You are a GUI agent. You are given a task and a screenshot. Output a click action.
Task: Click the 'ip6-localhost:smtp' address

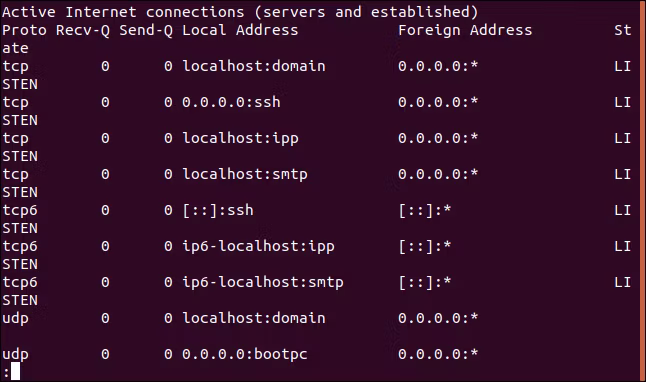point(263,282)
